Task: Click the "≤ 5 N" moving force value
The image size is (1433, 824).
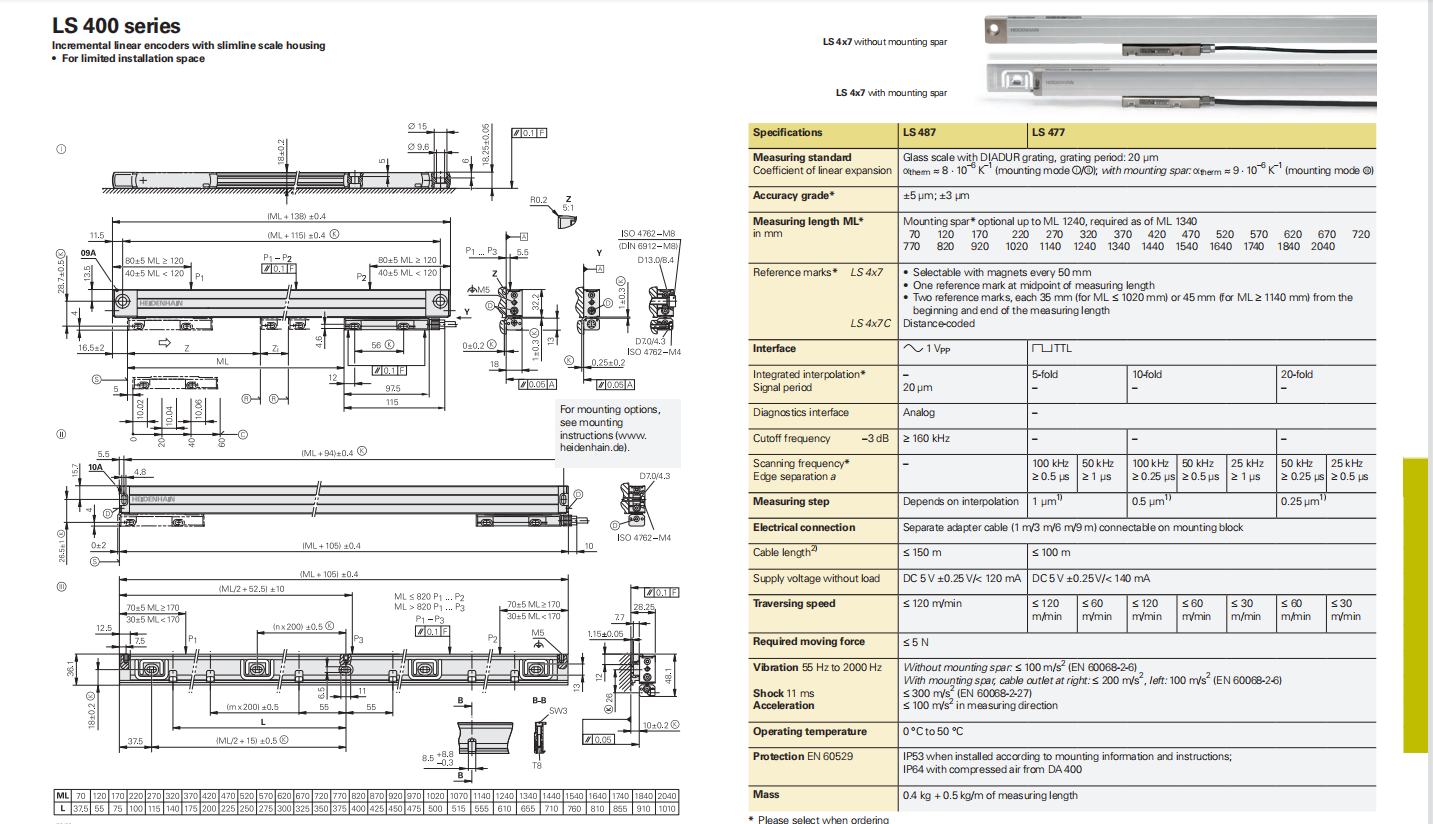Action: [916, 642]
